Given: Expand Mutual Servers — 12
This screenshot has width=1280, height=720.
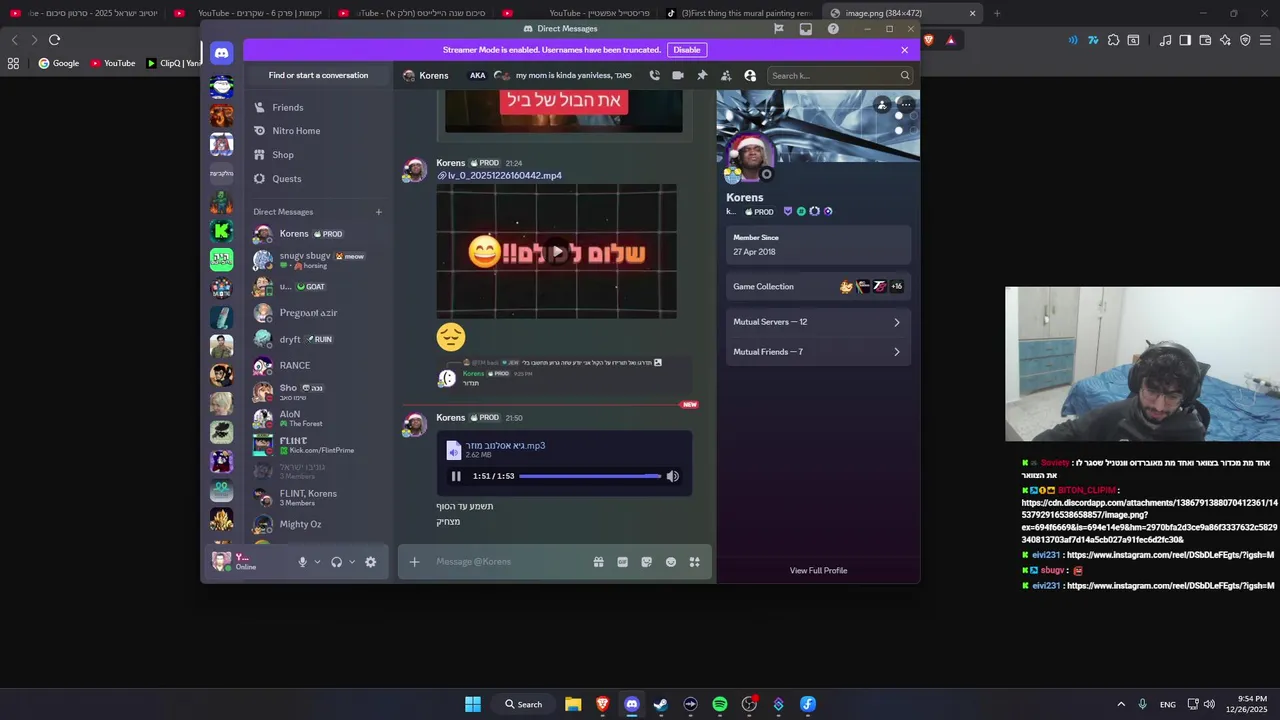Looking at the screenshot, I should 818,322.
